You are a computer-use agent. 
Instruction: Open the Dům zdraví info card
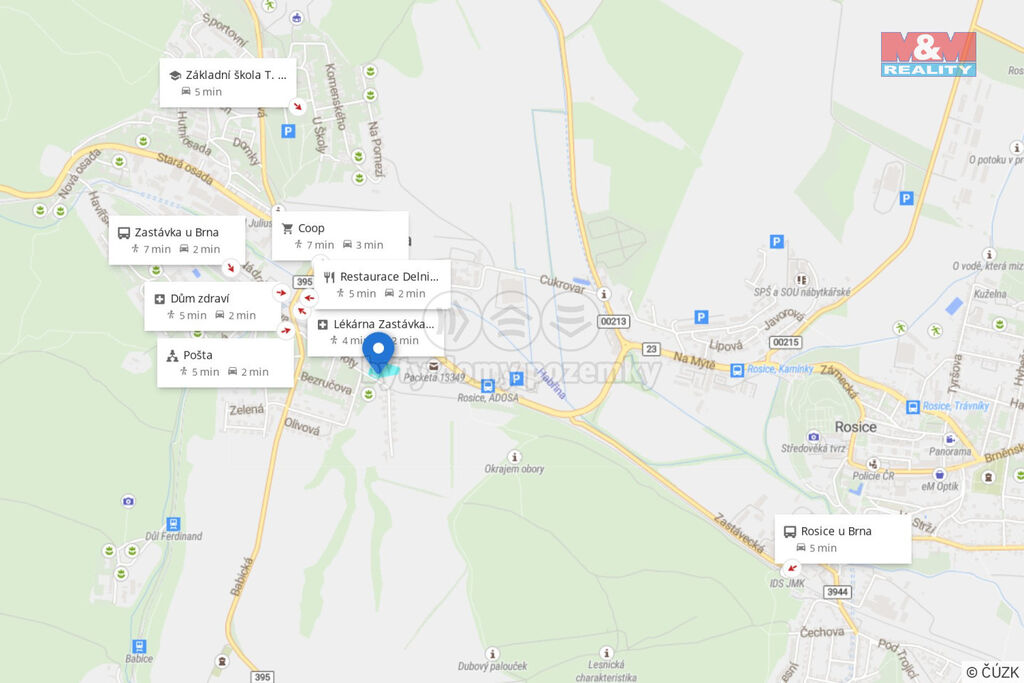[x=212, y=306]
